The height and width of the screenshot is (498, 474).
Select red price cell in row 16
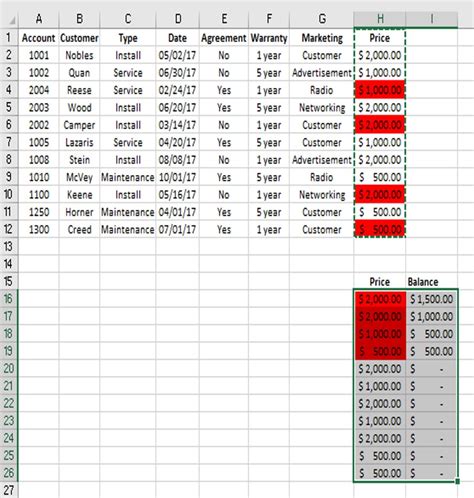(x=380, y=299)
